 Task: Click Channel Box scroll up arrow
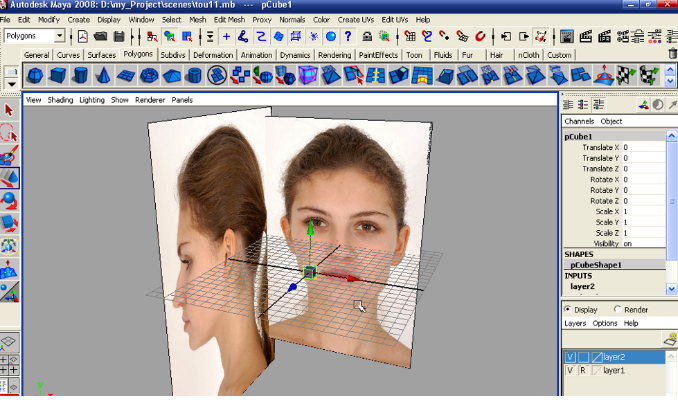click(x=672, y=136)
